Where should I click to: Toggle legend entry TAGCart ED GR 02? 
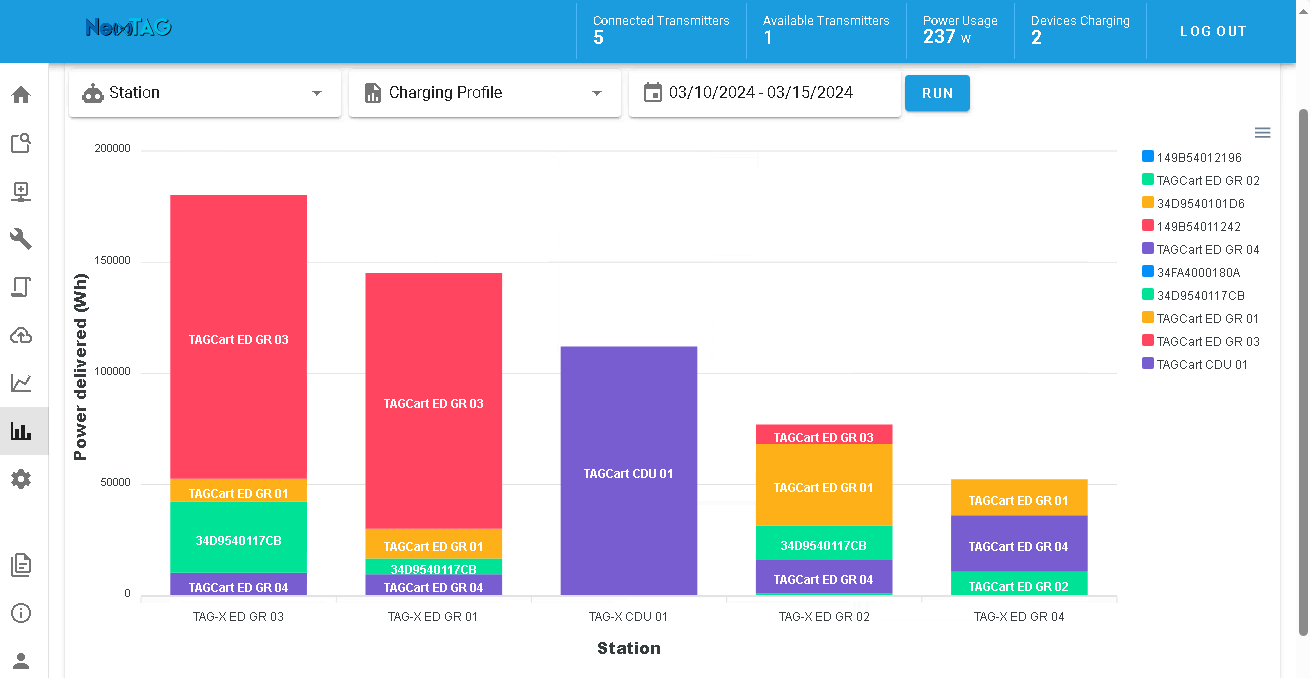point(1201,180)
